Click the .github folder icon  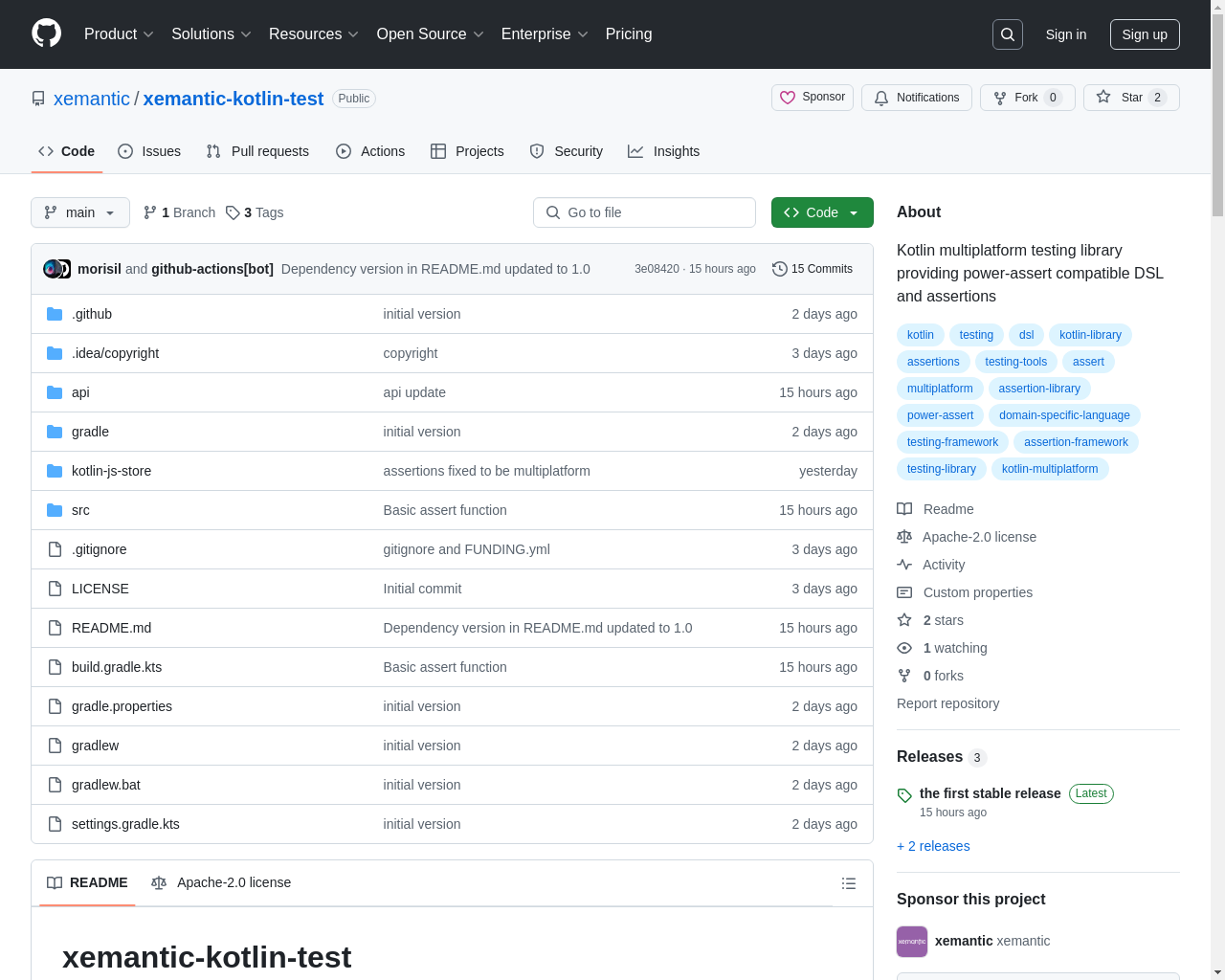click(55, 314)
